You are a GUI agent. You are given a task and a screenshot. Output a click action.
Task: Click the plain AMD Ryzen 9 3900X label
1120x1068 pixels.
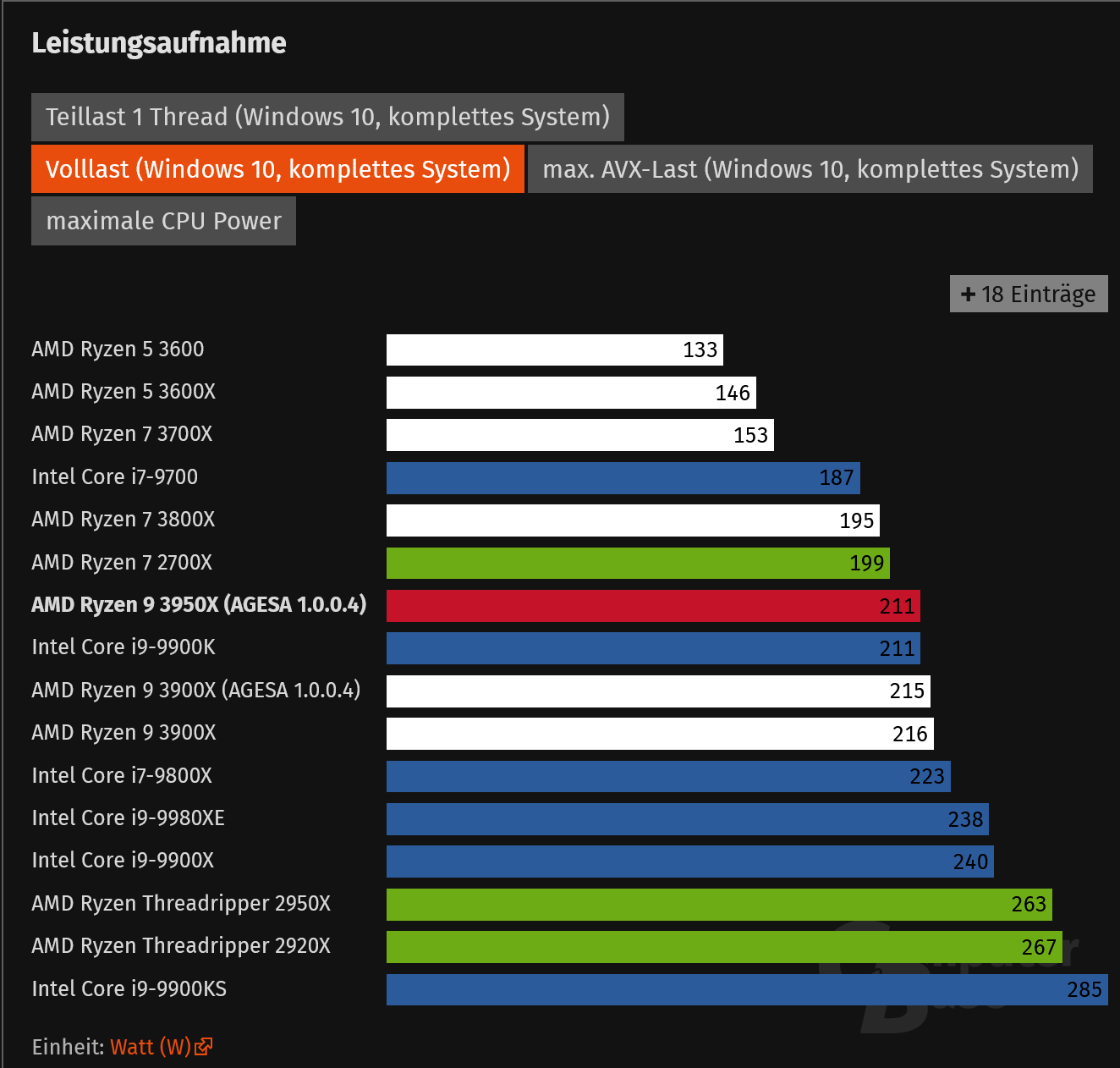click(x=124, y=733)
